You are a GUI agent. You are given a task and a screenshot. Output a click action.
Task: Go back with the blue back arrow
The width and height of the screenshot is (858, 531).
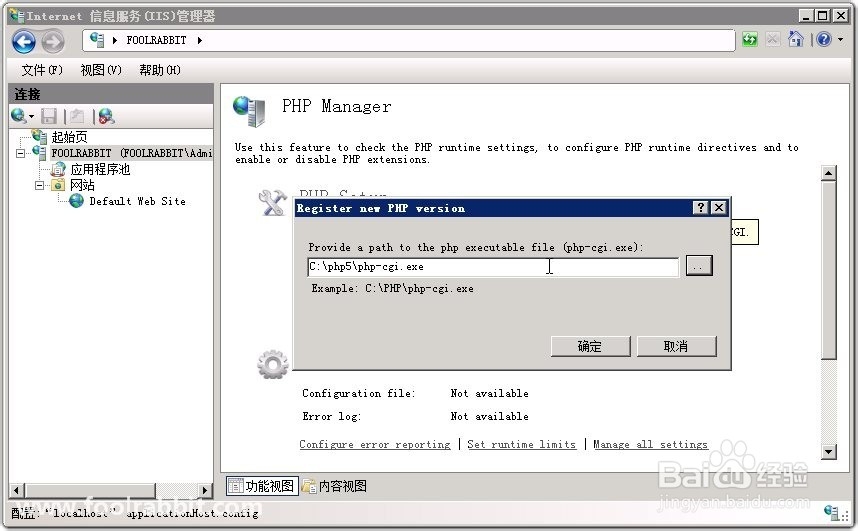click(24, 42)
